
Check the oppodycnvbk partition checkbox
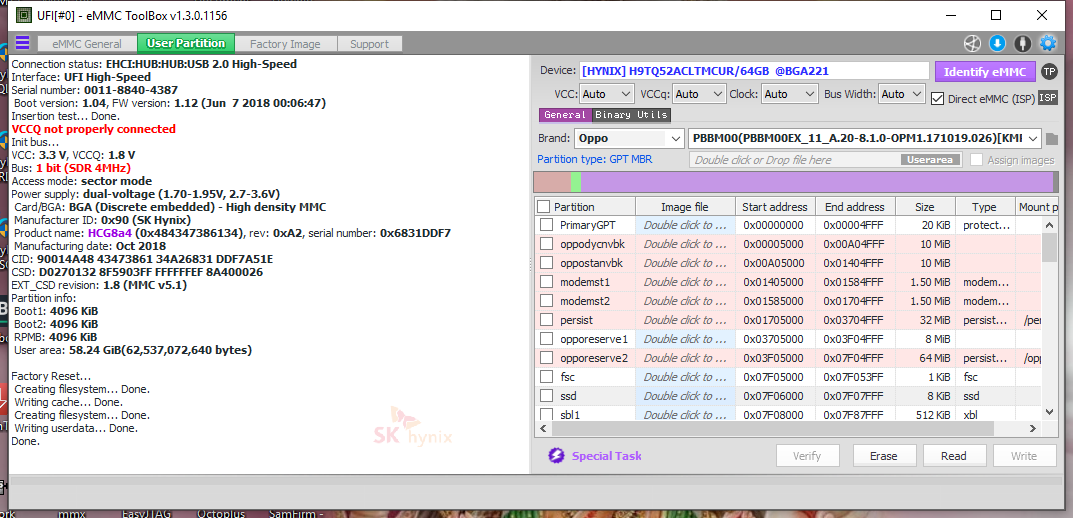click(546, 244)
